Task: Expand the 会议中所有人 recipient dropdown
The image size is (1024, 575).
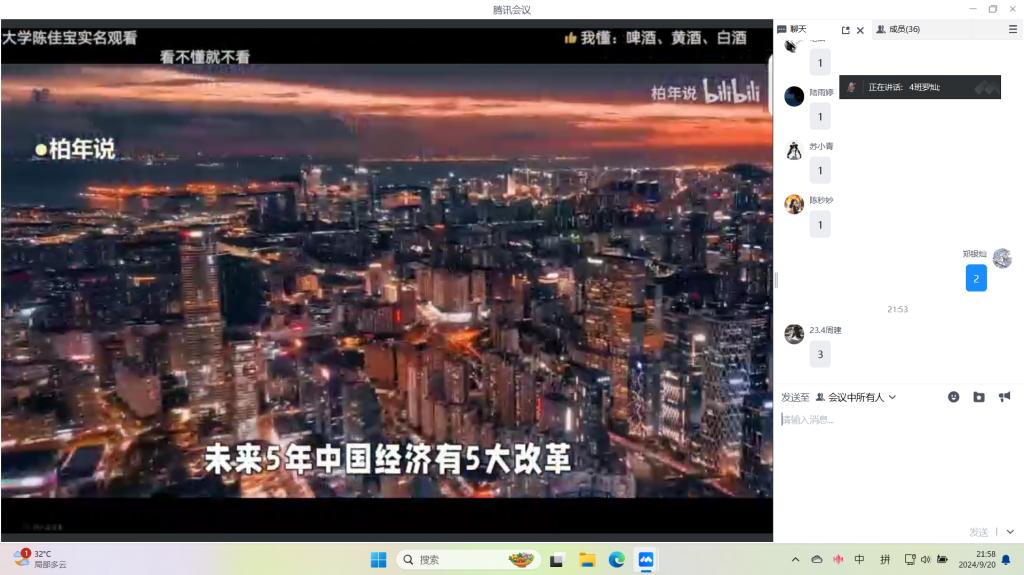Action: coord(856,397)
